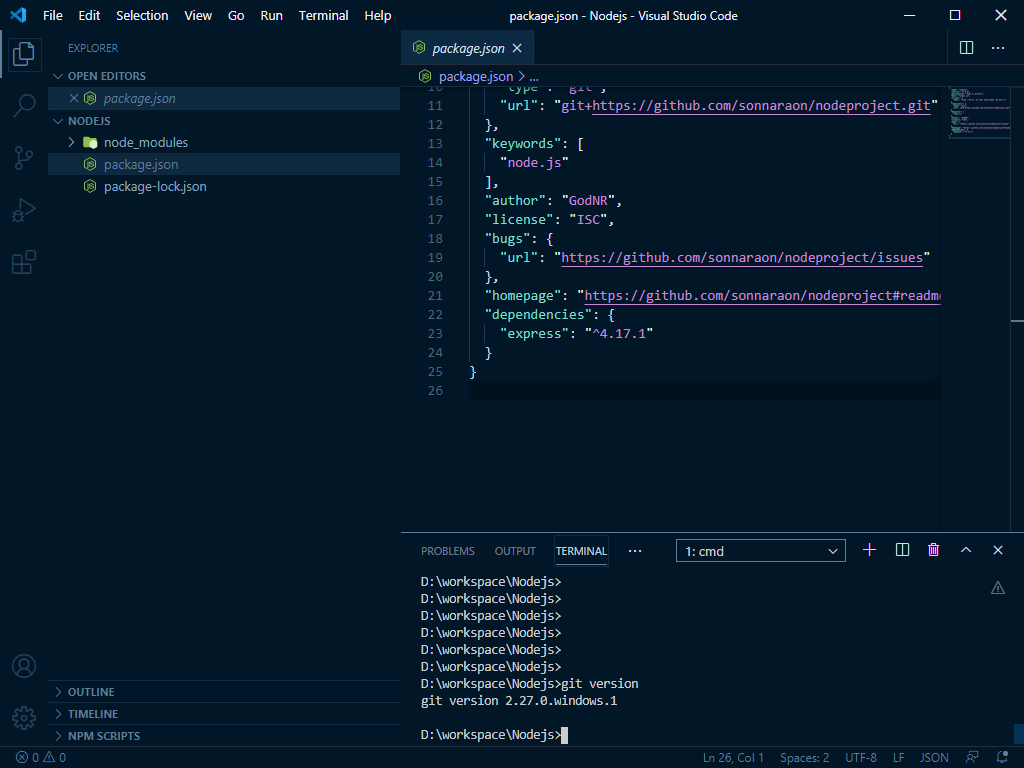Follow the nodeproject.git repository URL link
This screenshot has height=768, width=1024.
(761, 105)
